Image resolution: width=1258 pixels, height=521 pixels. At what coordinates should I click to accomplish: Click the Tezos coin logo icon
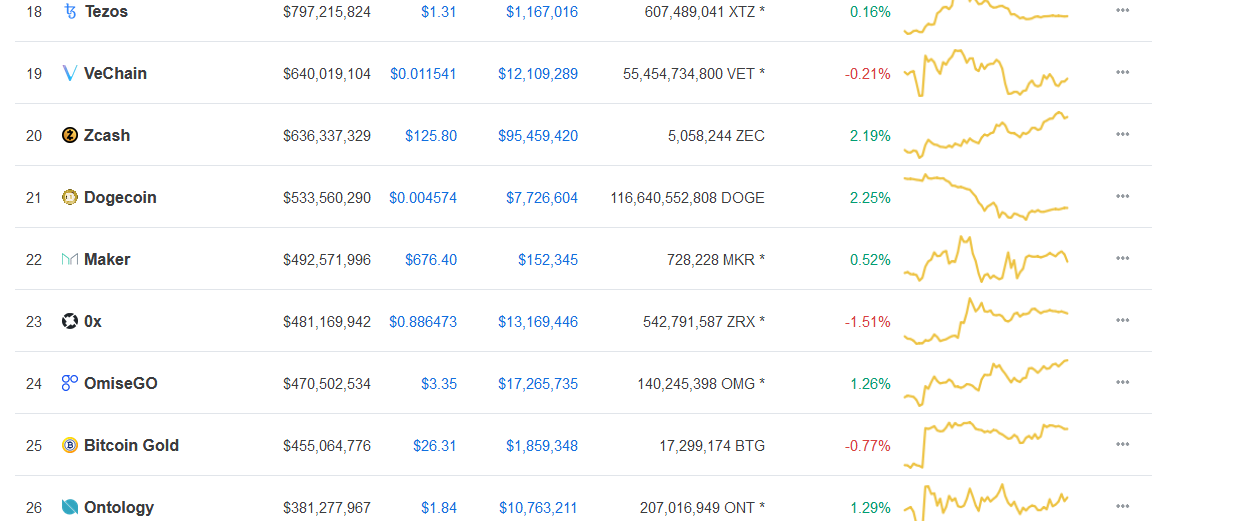coord(70,12)
